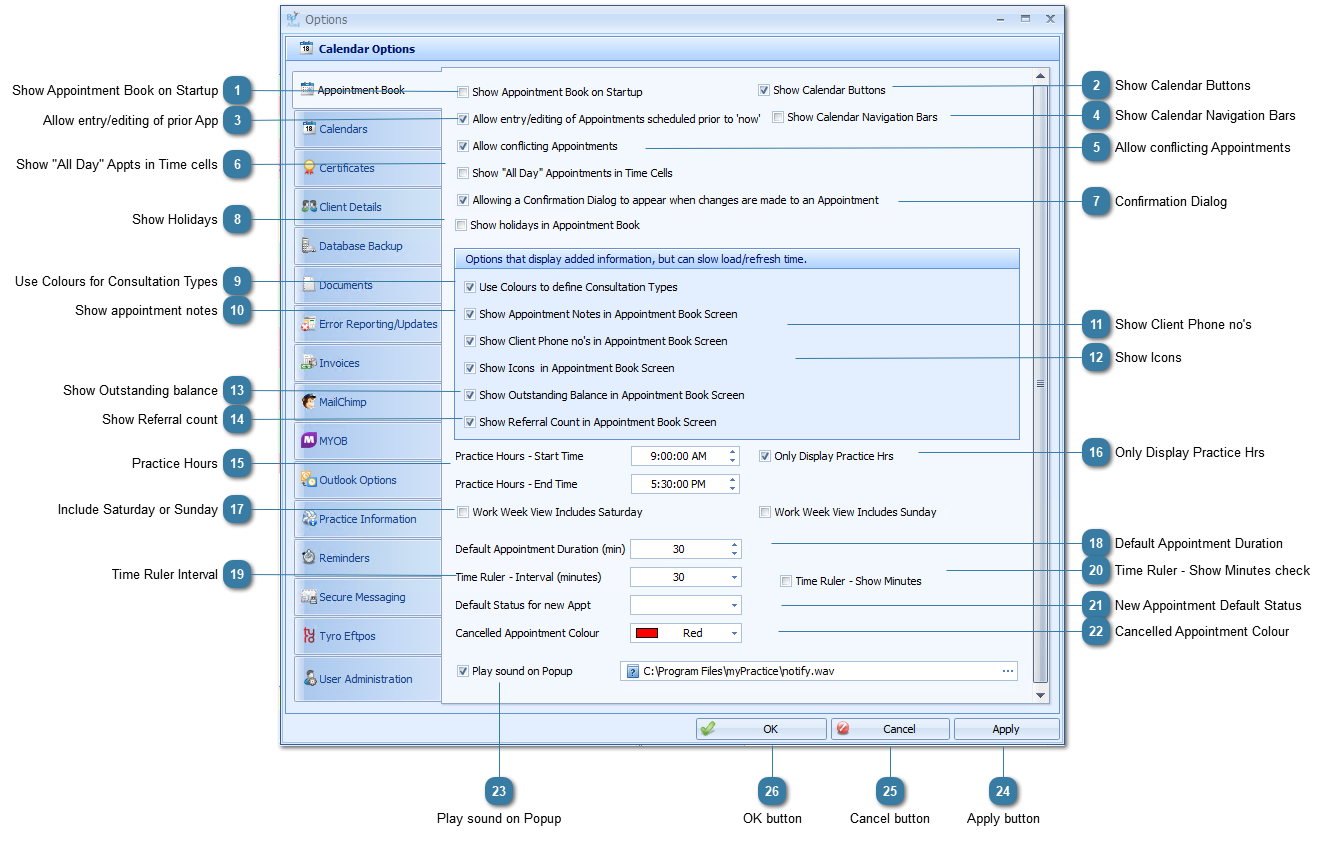Open Default Status for new Appt dropdown

tap(734, 605)
